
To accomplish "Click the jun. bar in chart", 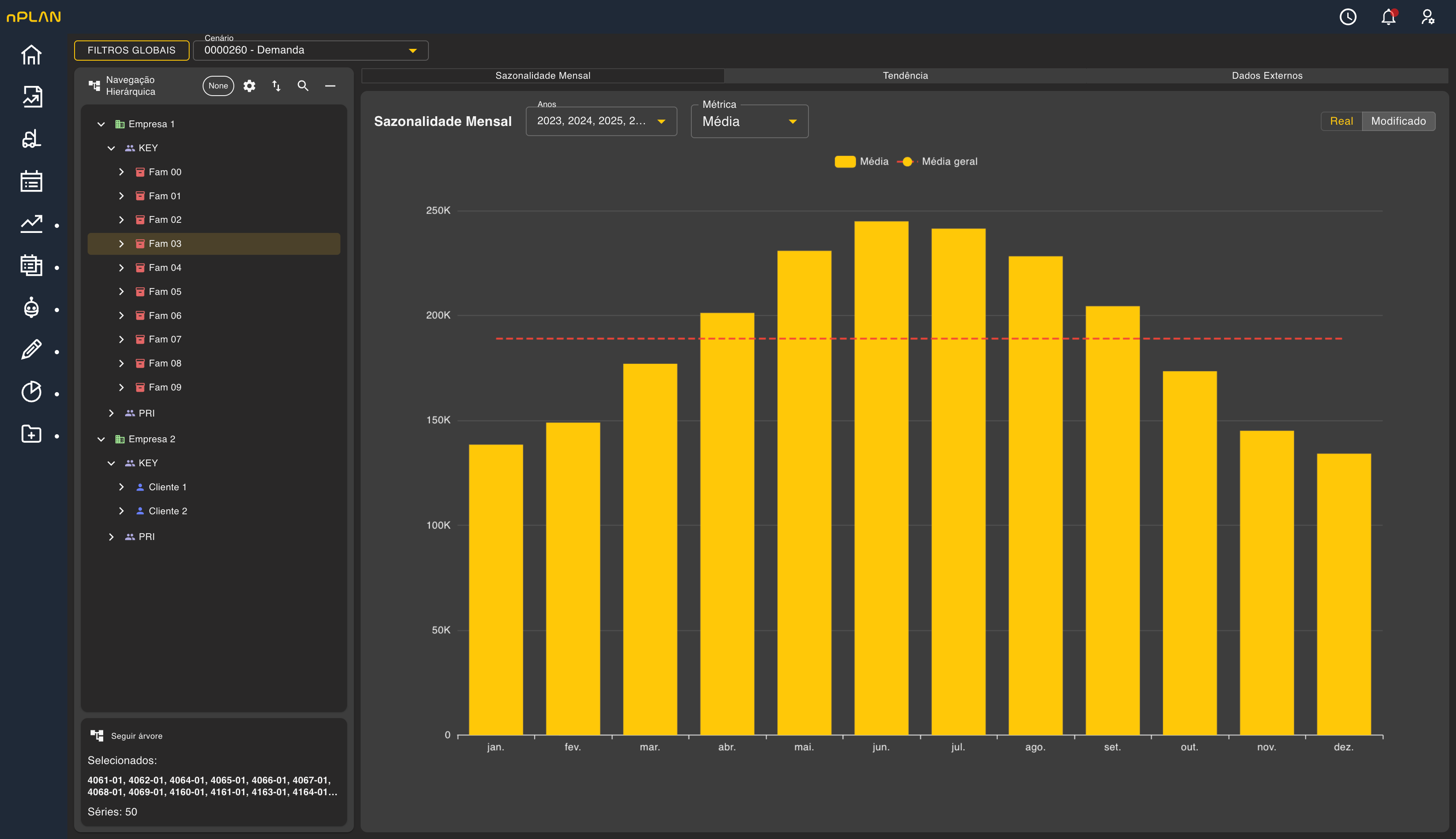I will [x=881, y=478].
